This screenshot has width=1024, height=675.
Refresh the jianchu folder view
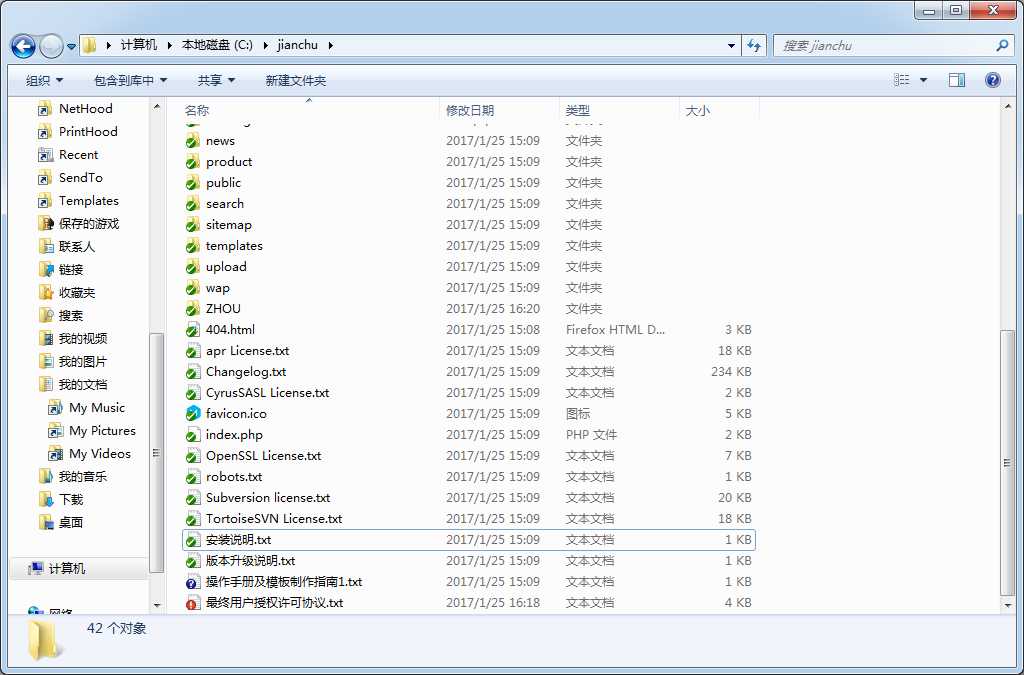754,45
